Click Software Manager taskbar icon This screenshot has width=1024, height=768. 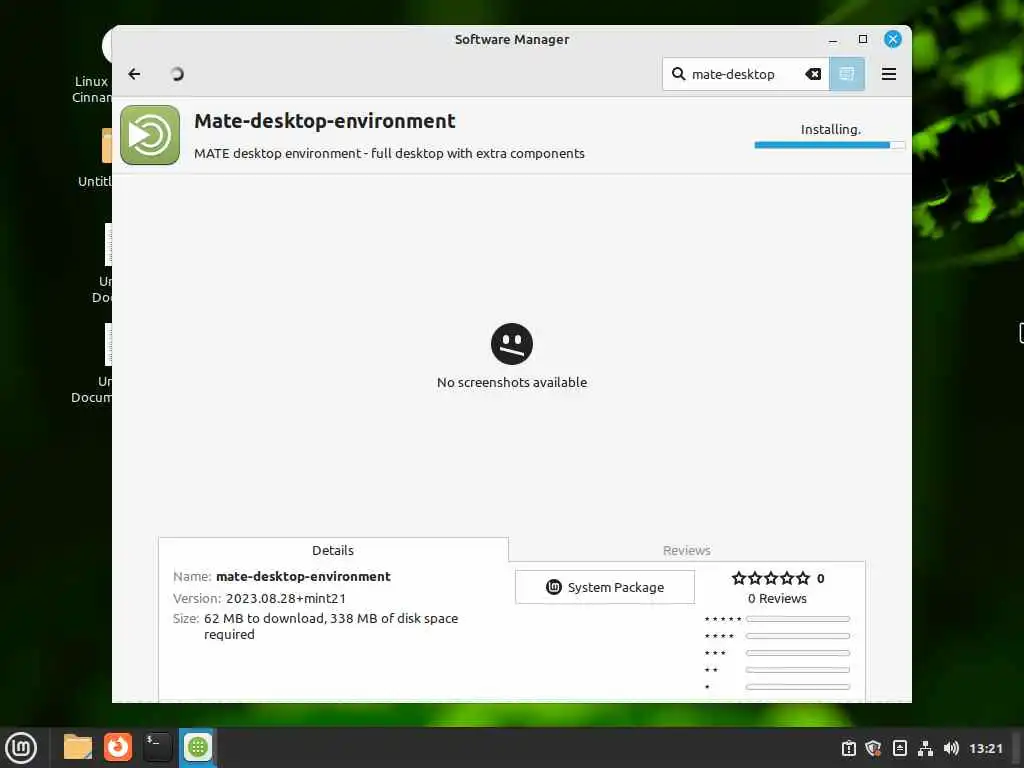(197, 747)
